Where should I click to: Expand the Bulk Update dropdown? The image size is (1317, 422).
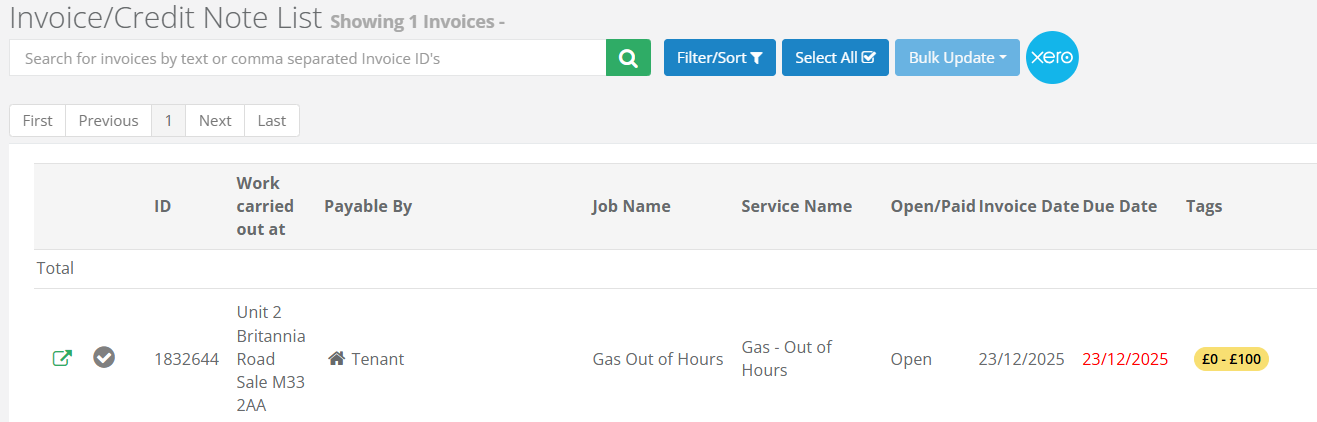pos(957,58)
